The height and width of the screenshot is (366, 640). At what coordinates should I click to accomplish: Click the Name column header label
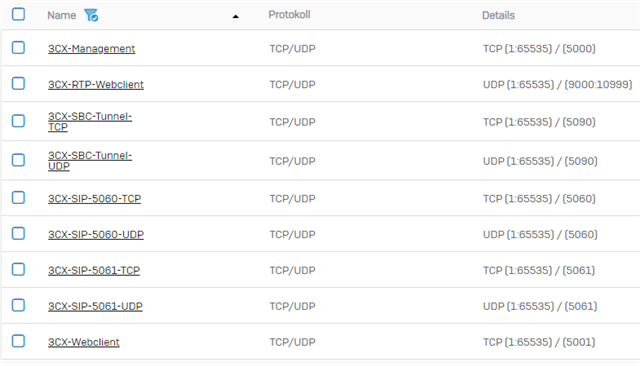[62, 16]
